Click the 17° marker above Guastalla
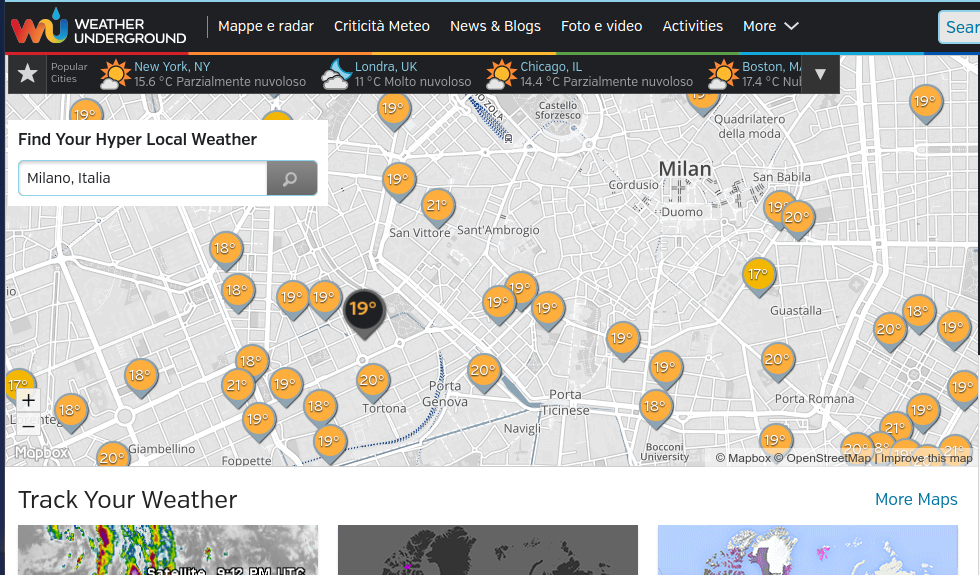This screenshot has height=575, width=980. 758,274
